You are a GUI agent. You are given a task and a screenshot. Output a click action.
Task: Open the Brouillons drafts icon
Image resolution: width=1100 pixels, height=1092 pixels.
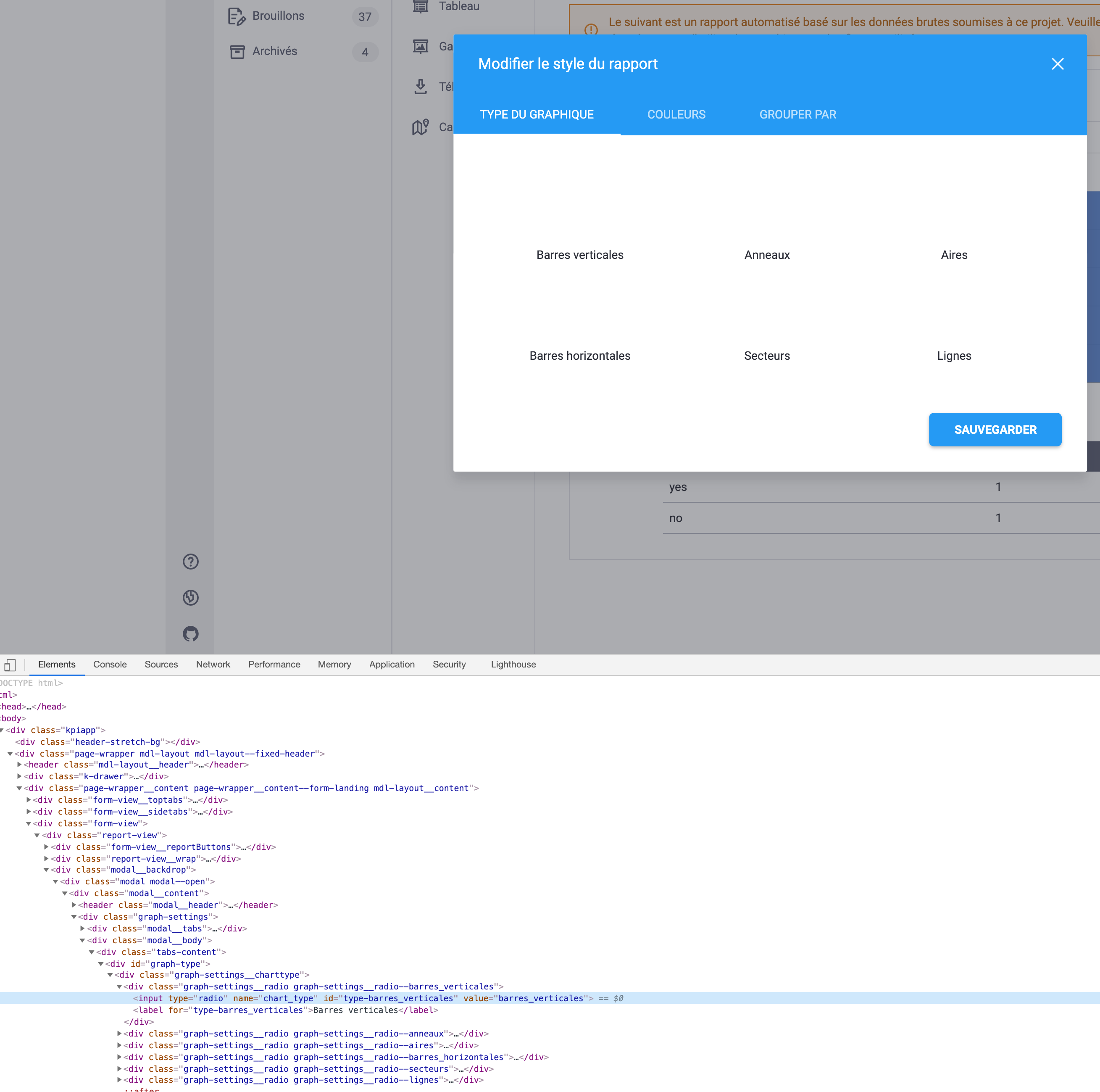(237, 16)
